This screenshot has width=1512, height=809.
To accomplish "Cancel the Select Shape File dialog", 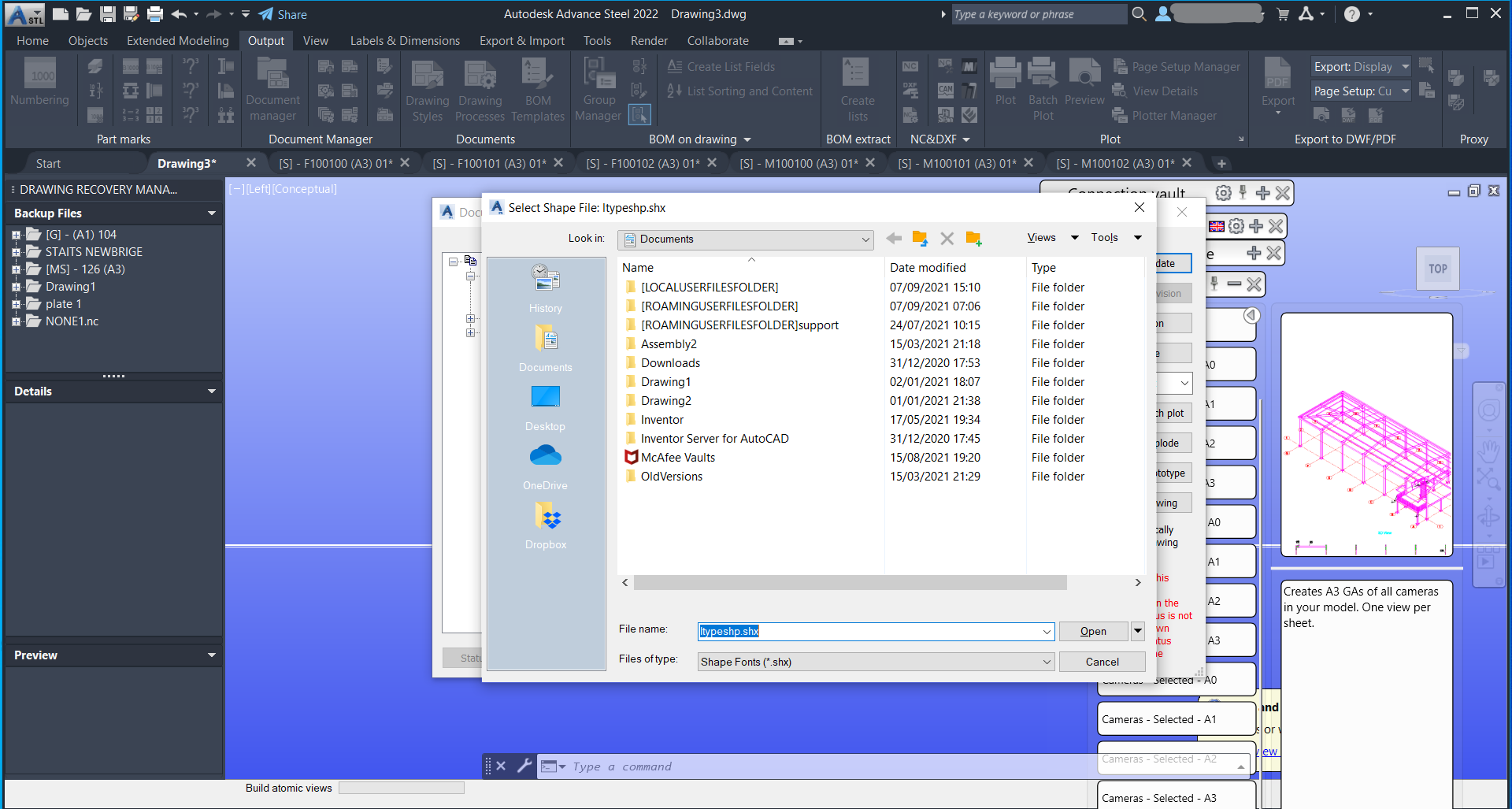I will tap(1102, 662).
